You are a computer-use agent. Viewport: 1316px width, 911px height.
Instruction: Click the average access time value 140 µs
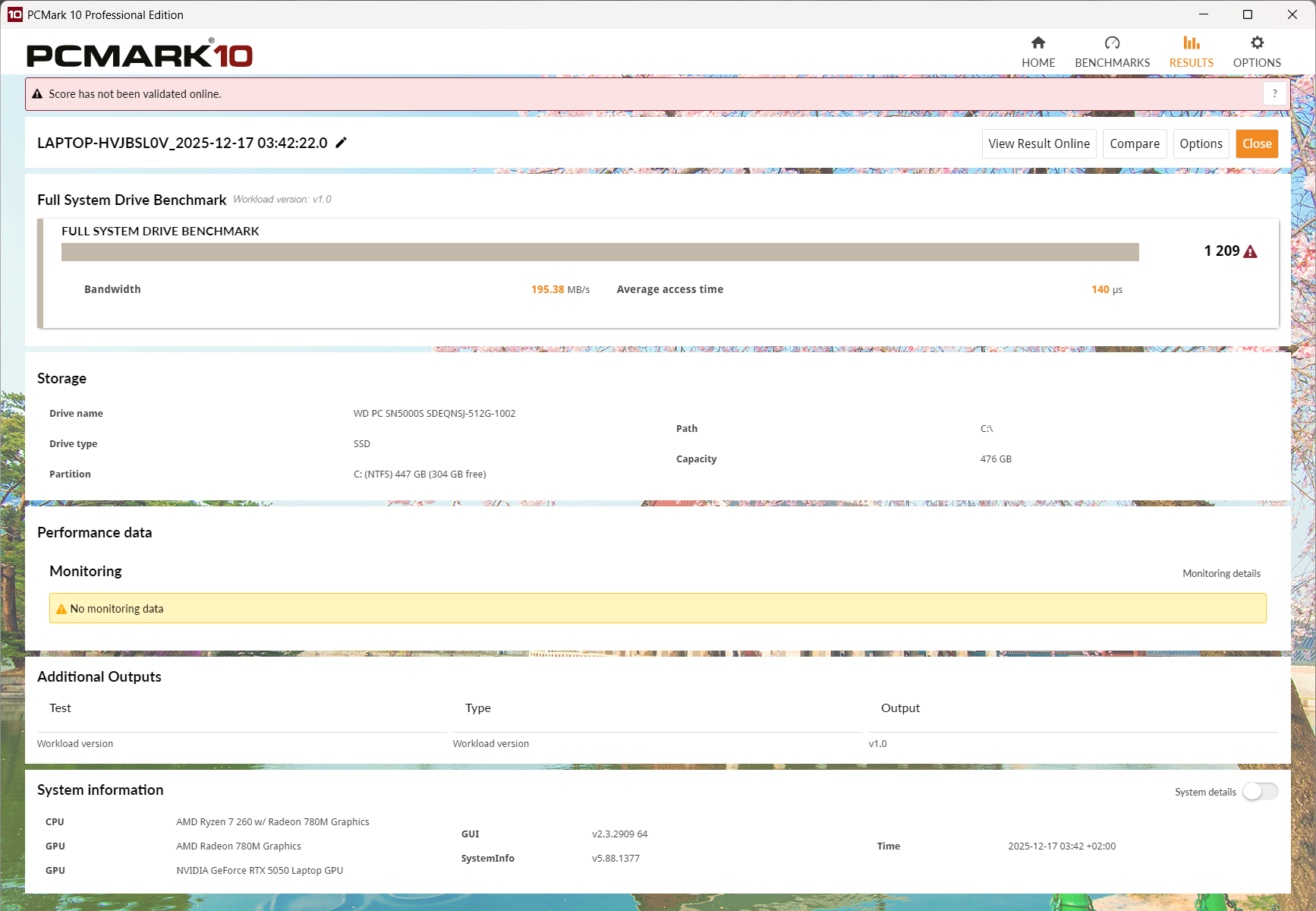(x=1107, y=289)
